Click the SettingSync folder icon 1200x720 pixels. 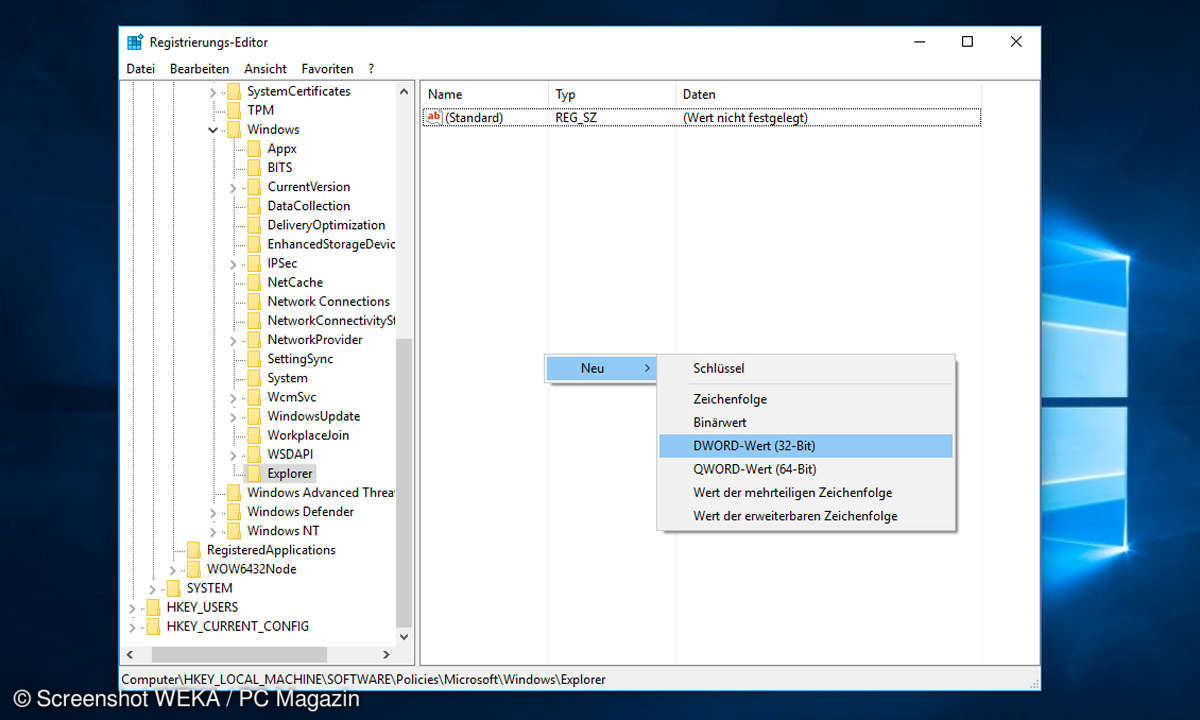click(254, 359)
